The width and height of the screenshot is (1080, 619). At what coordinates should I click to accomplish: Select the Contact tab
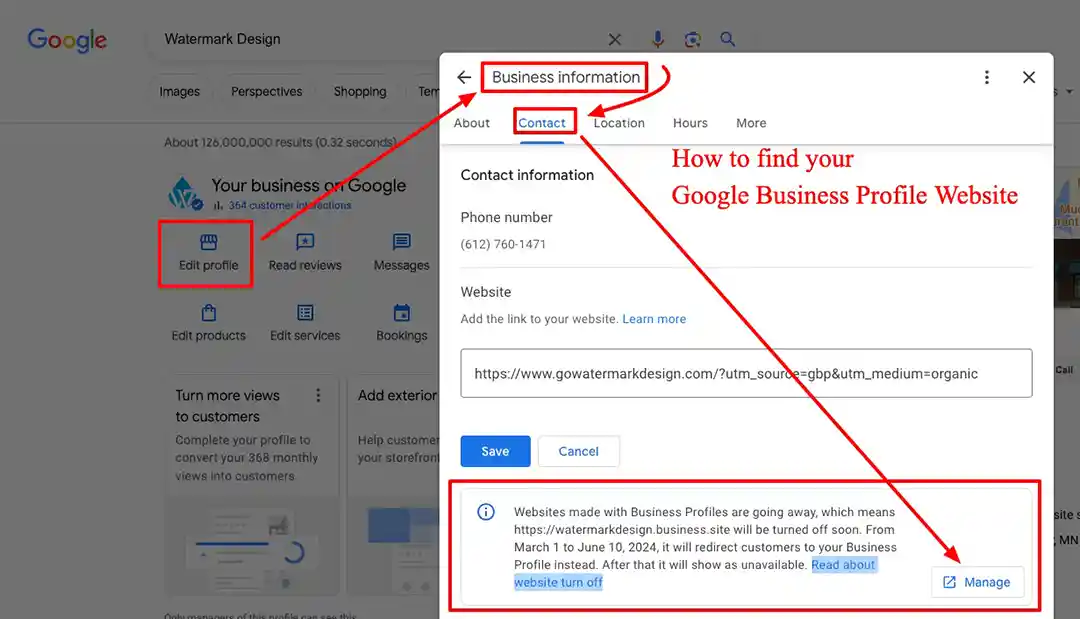click(x=541, y=123)
